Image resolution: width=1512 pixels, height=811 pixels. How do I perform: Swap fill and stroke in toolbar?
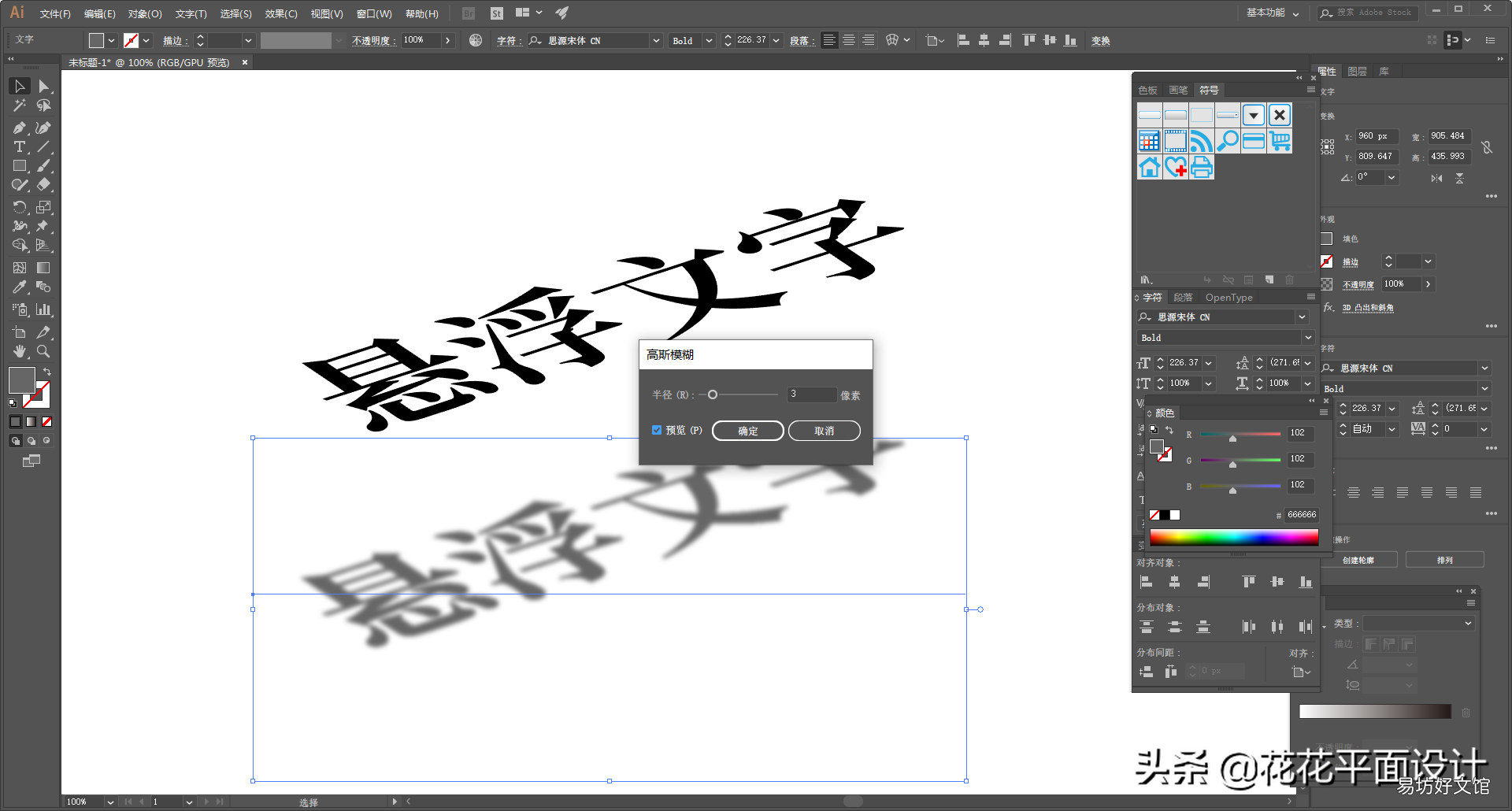click(47, 372)
